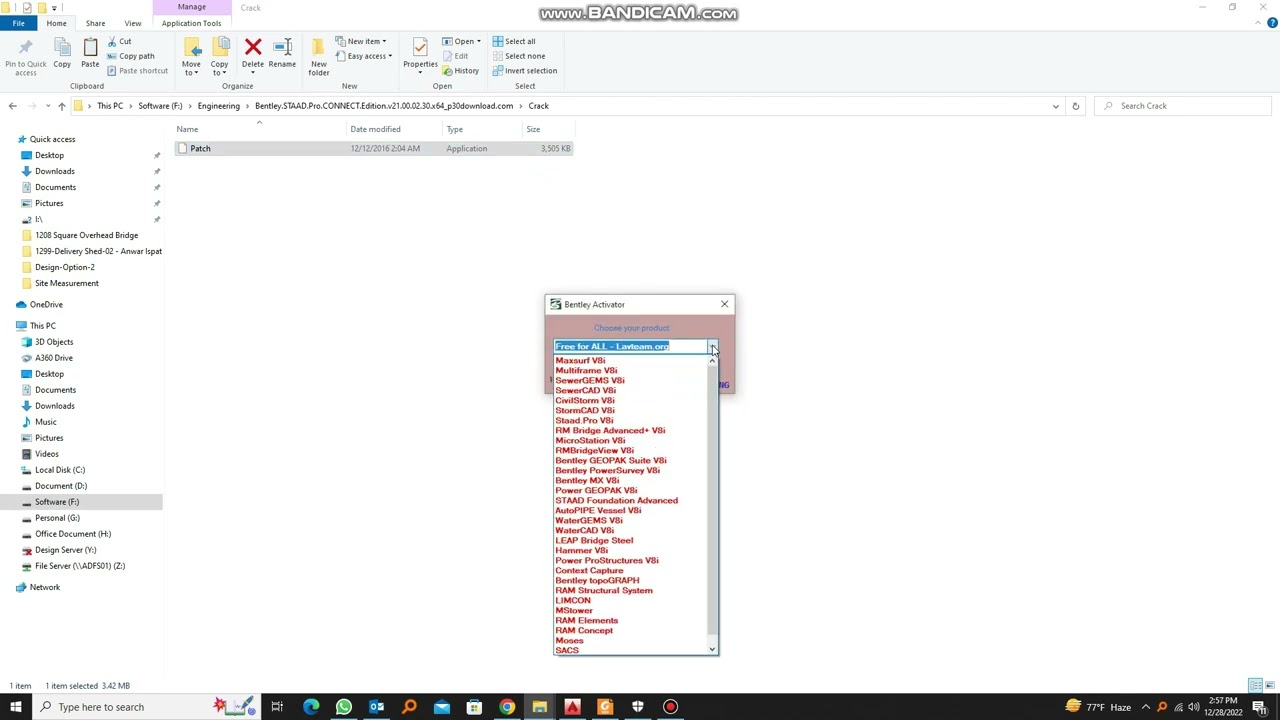This screenshot has height=720, width=1280.
Task: Open Software (F:) in navigation pane
Action: (x=57, y=502)
